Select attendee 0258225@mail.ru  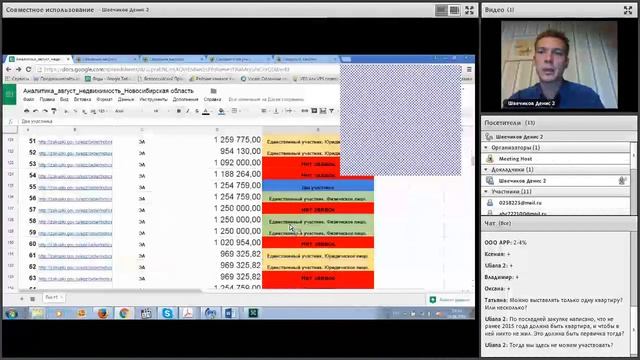tap(557, 203)
